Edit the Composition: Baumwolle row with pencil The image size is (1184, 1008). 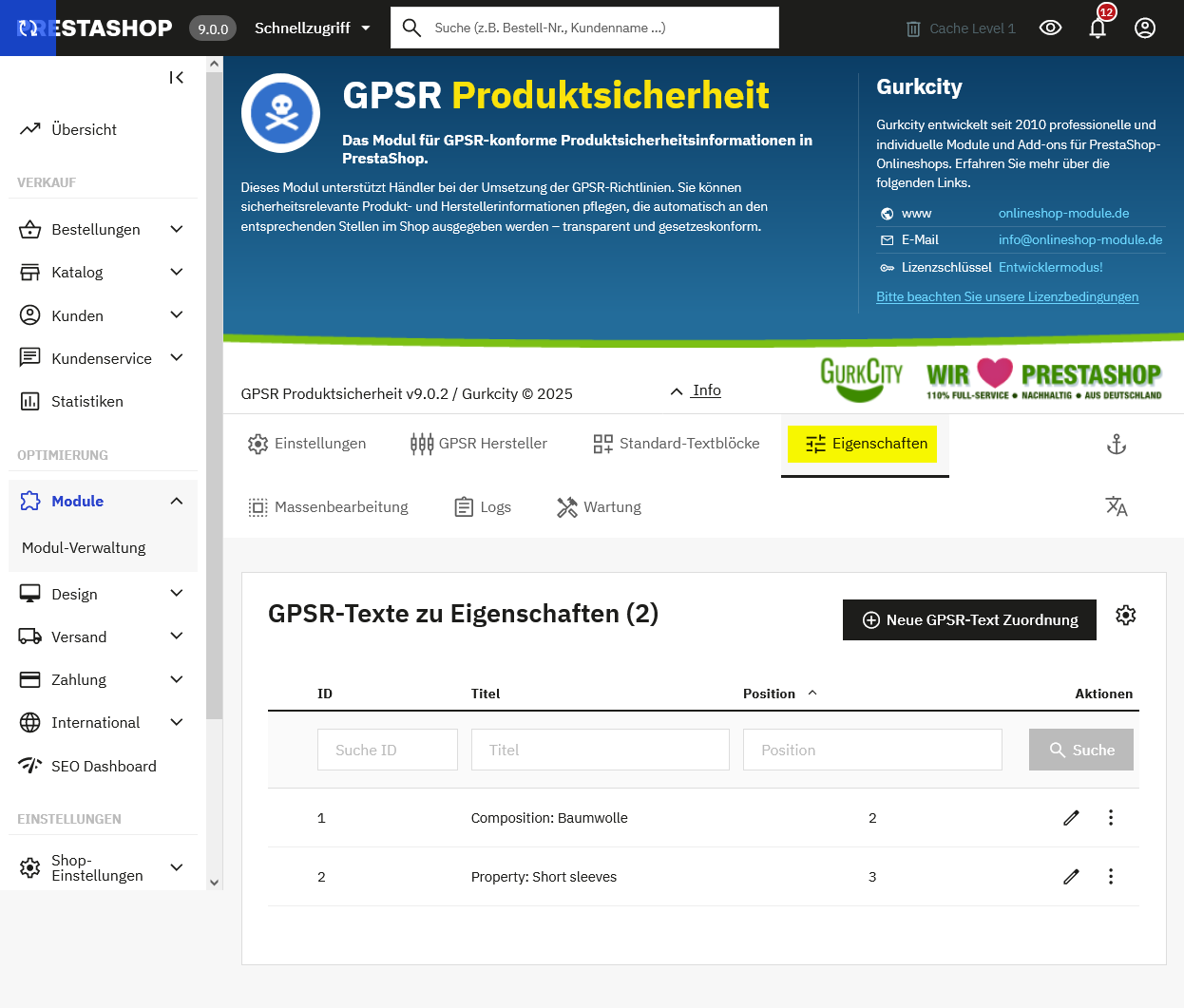[1071, 818]
